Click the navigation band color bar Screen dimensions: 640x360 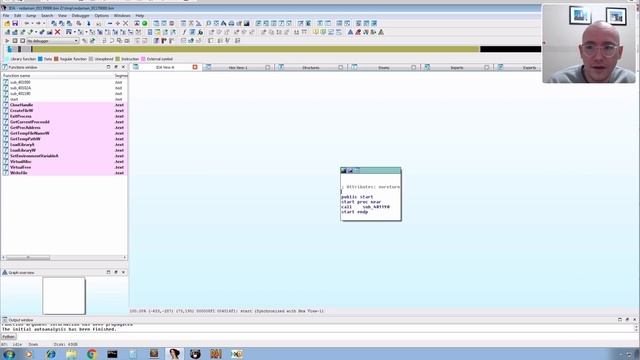pyautogui.click(x=273, y=49)
